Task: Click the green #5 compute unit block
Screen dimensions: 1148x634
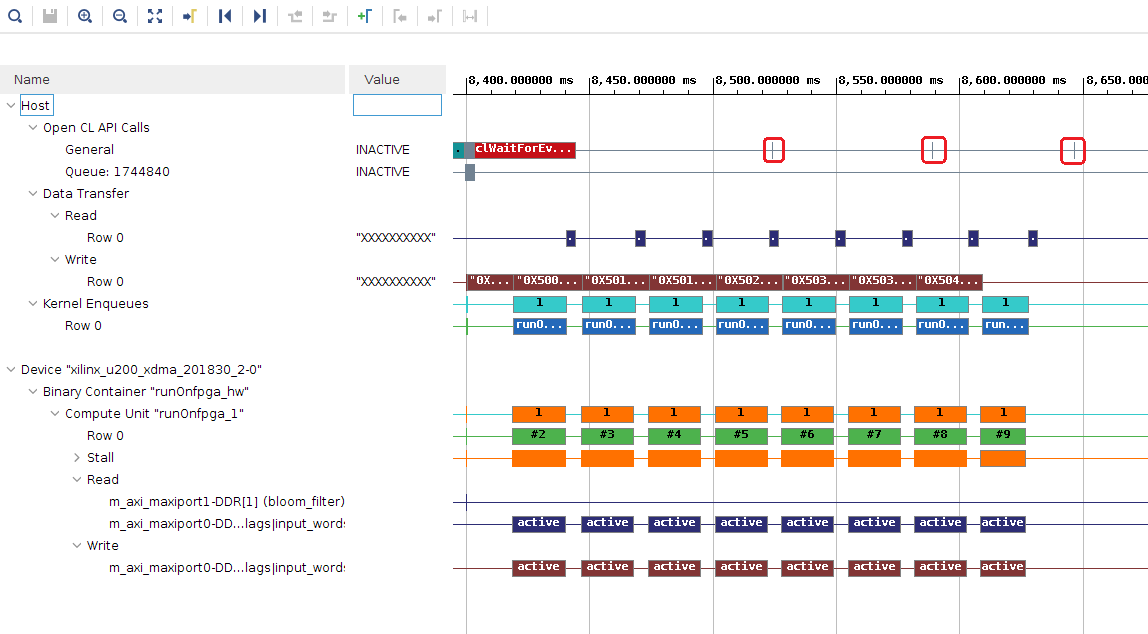Action: click(x=741, y=436)
